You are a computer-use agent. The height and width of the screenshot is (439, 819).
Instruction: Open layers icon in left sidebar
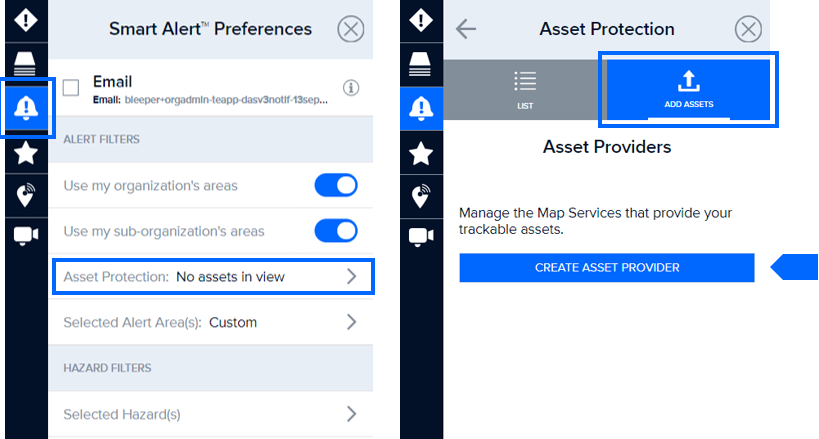click(26, 64)
